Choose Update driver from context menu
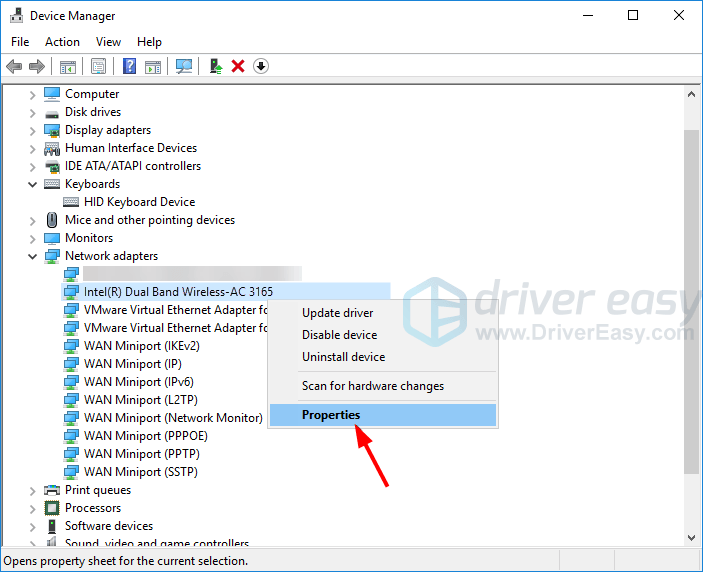This screenshot has height=572, width=703. [383, 313]
